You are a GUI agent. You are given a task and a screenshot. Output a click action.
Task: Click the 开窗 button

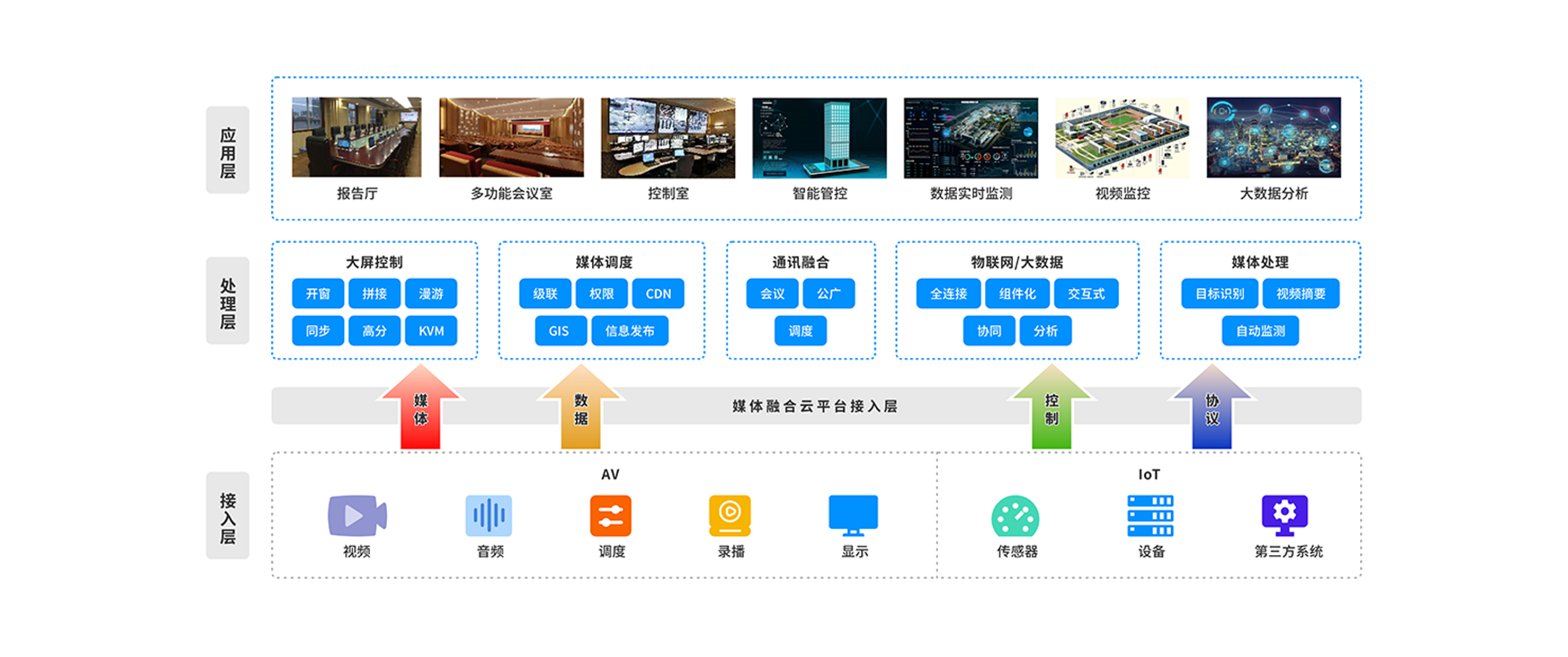[x=318, y=294]
